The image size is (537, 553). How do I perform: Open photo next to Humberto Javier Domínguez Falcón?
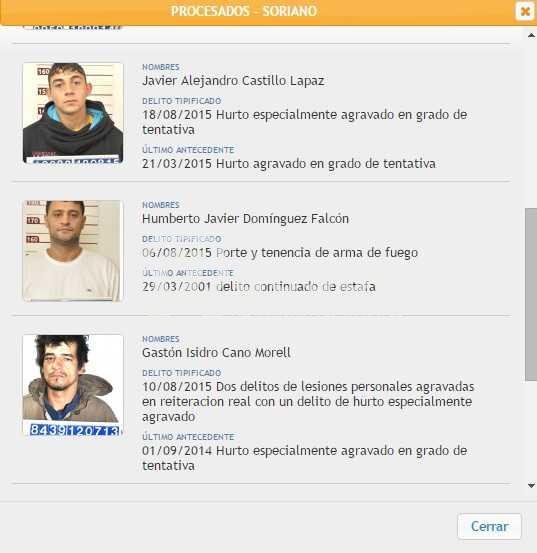(73, 251)
